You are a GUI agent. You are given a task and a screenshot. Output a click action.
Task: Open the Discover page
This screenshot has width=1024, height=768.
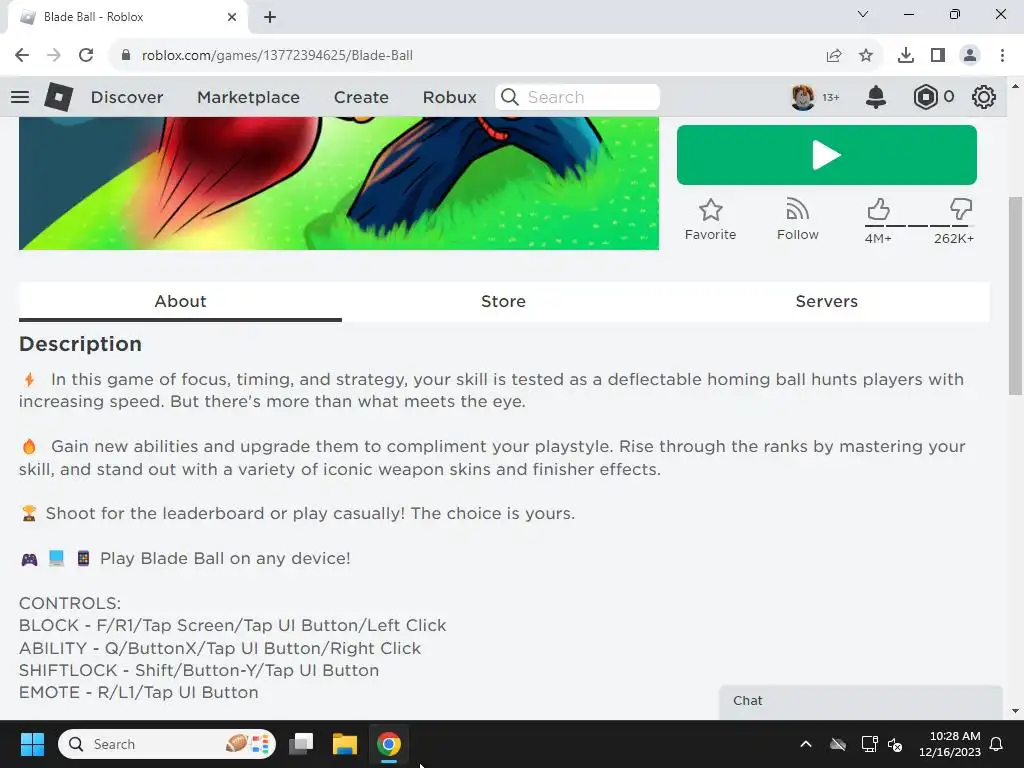coord(127,97)
